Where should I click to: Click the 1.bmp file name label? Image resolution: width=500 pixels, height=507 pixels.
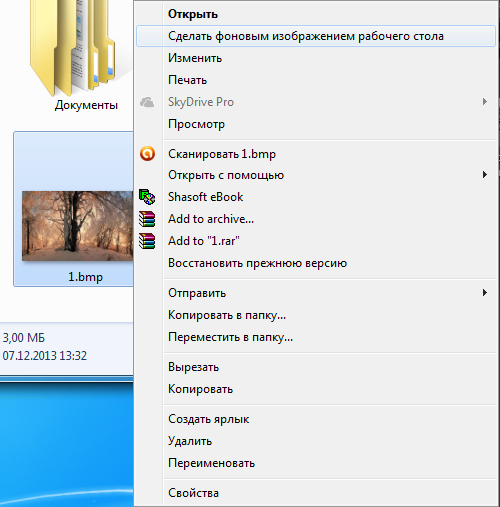coord(85,277)
